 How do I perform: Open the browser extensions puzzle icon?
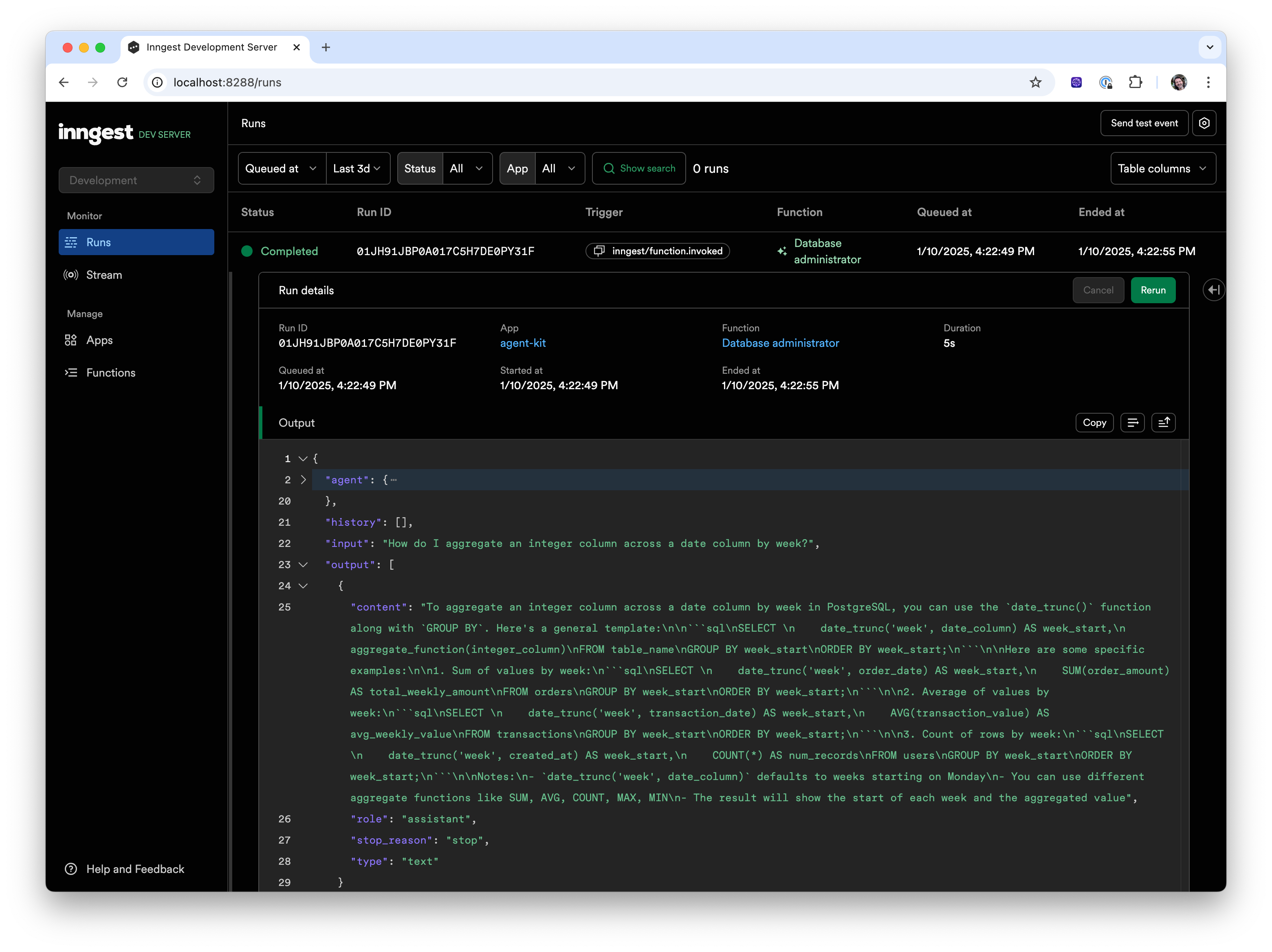coord(1135,82)
